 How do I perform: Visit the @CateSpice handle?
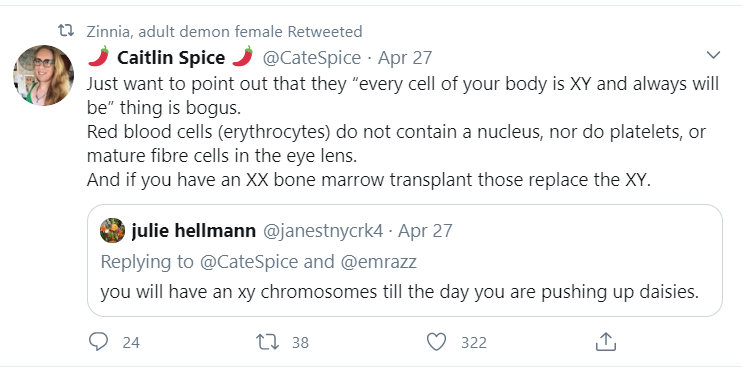pyautogui.click(x=311, y=58)
